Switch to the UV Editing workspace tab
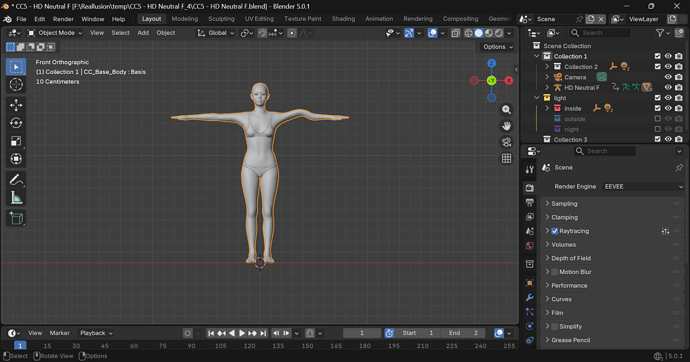 (x=259, y=19)
